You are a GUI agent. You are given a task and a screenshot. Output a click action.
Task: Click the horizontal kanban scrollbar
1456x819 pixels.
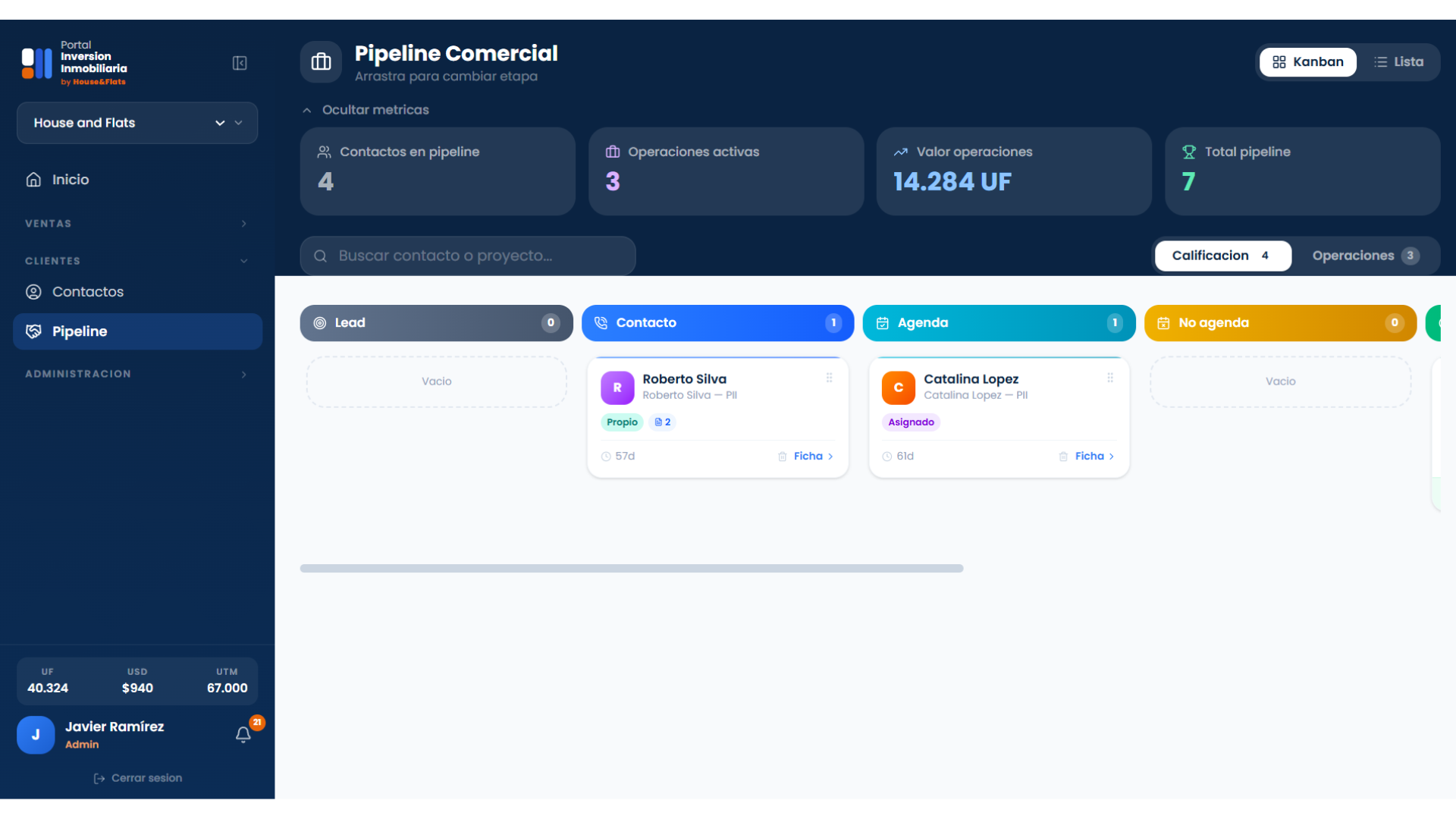pos(632,569)
